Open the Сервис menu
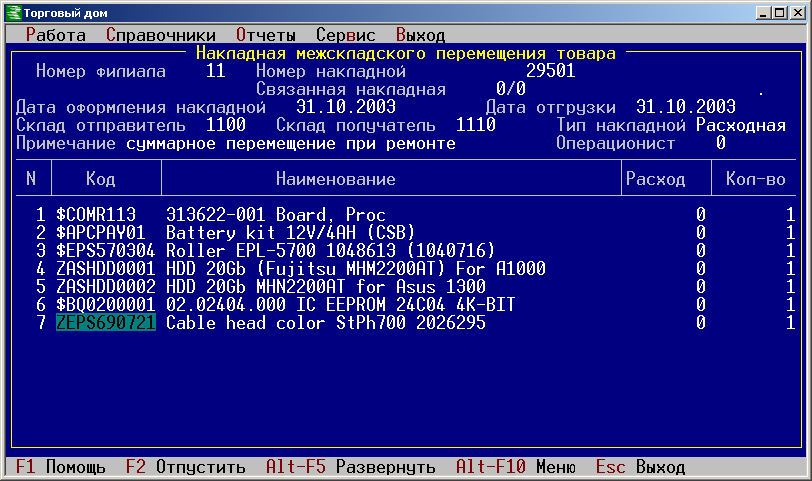 pyautogui.click(x=346, y=35)
